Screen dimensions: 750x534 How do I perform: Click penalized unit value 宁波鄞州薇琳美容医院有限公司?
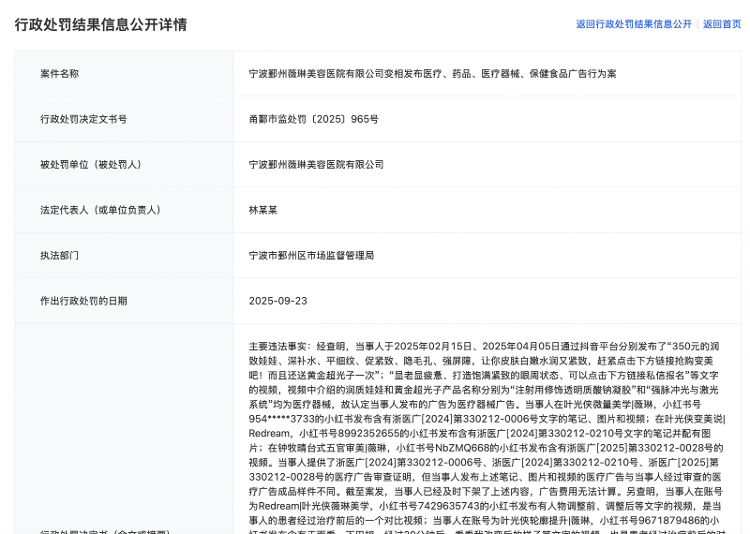pyautogui.click(x=316, y=165)
